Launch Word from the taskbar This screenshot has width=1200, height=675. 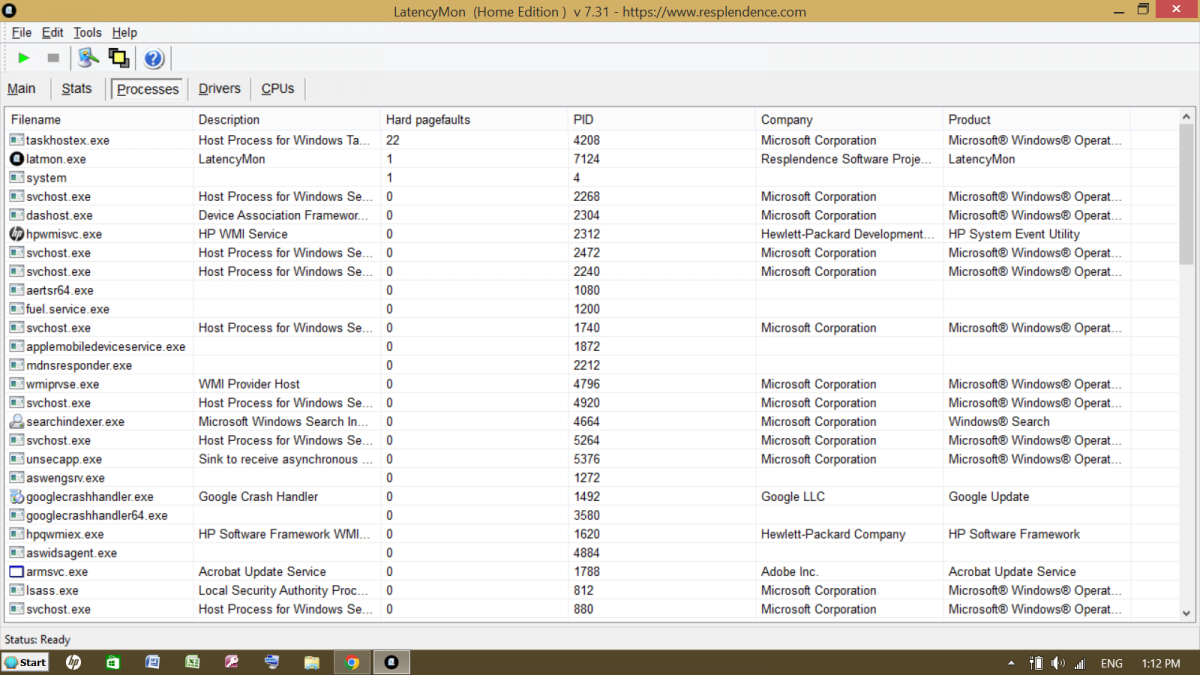153,662
